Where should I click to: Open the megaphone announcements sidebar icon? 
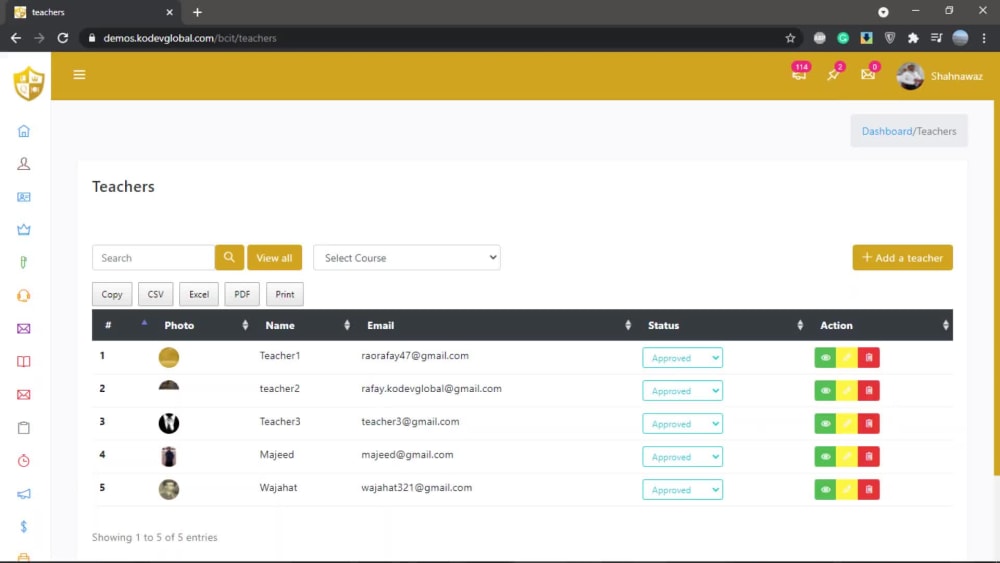tap(24, 494)
